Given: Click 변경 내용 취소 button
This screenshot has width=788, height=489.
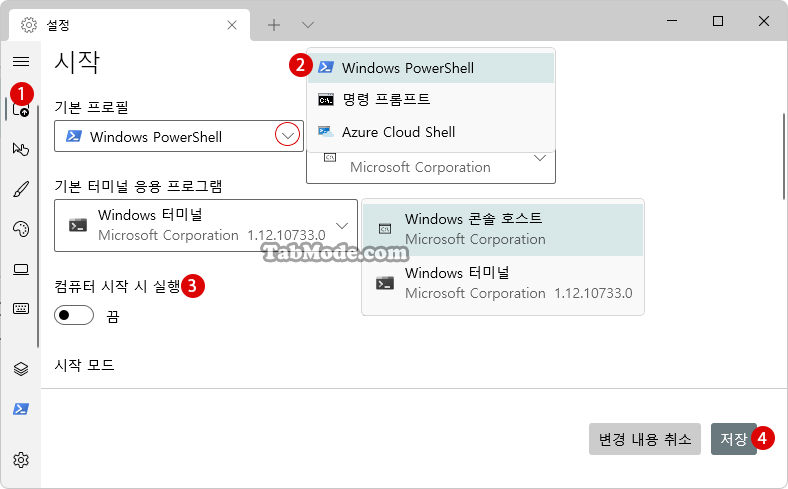Looking at the screenshot, I should 645,439.
